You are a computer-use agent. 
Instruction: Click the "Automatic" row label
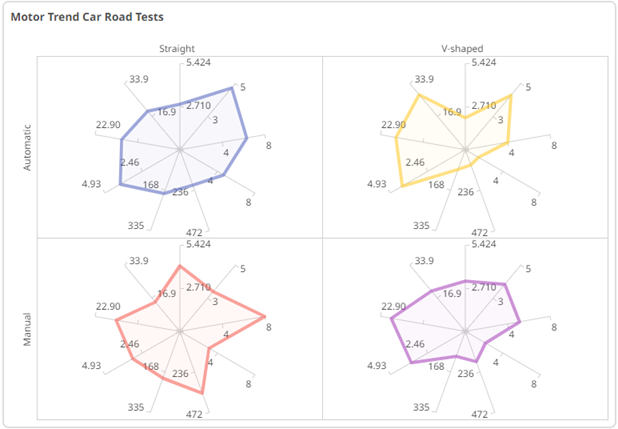(x=27, y=147)
